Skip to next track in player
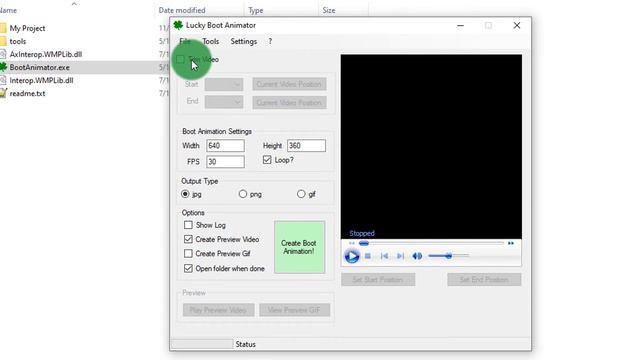640x360 pixels. 400,256
